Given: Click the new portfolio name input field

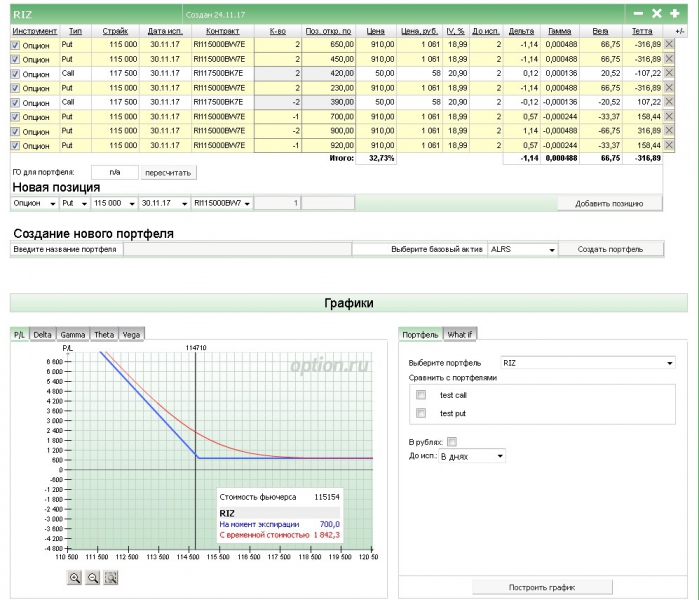Looking at the screenshot, I should click(x=237, y=249).
